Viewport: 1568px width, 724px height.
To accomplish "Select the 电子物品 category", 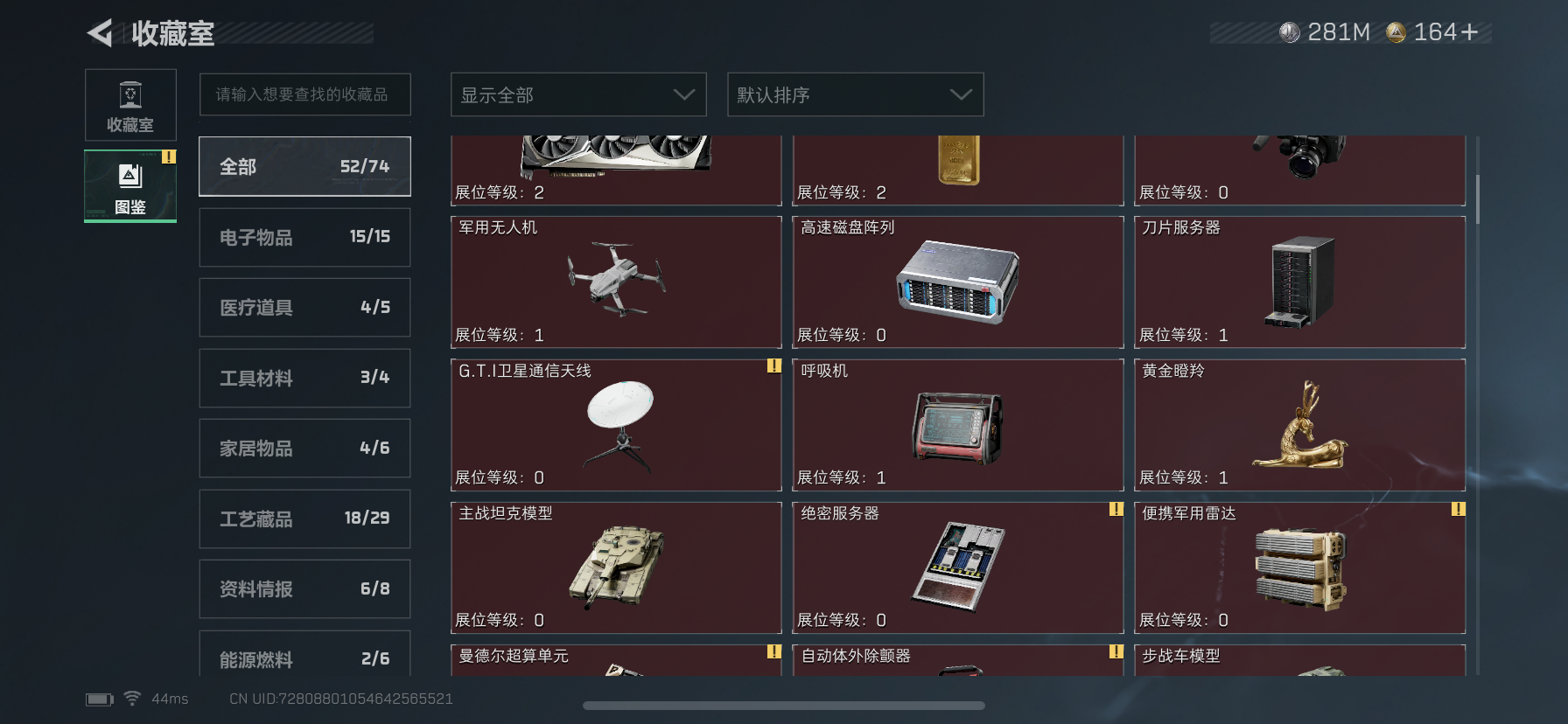I will tap(304, 237).
